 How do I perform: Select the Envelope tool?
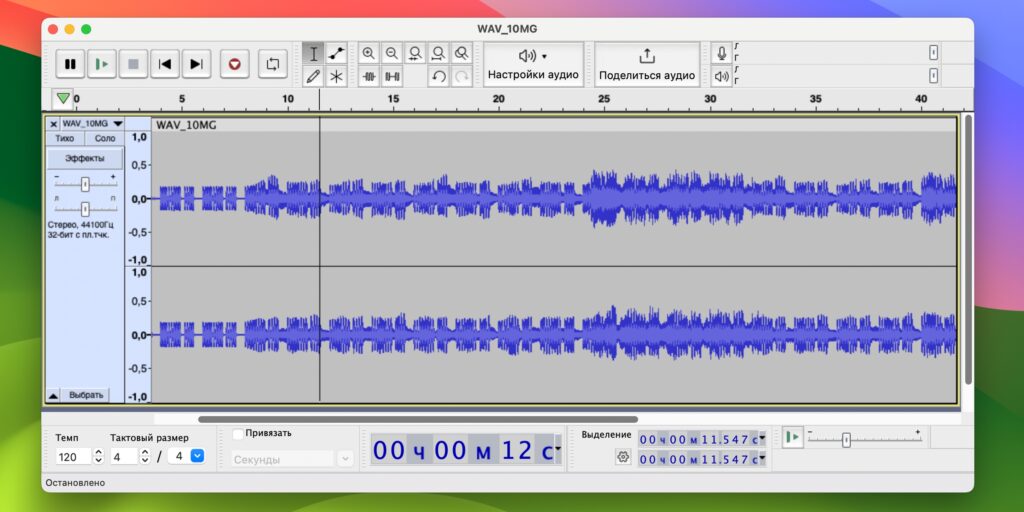(336, 54)
